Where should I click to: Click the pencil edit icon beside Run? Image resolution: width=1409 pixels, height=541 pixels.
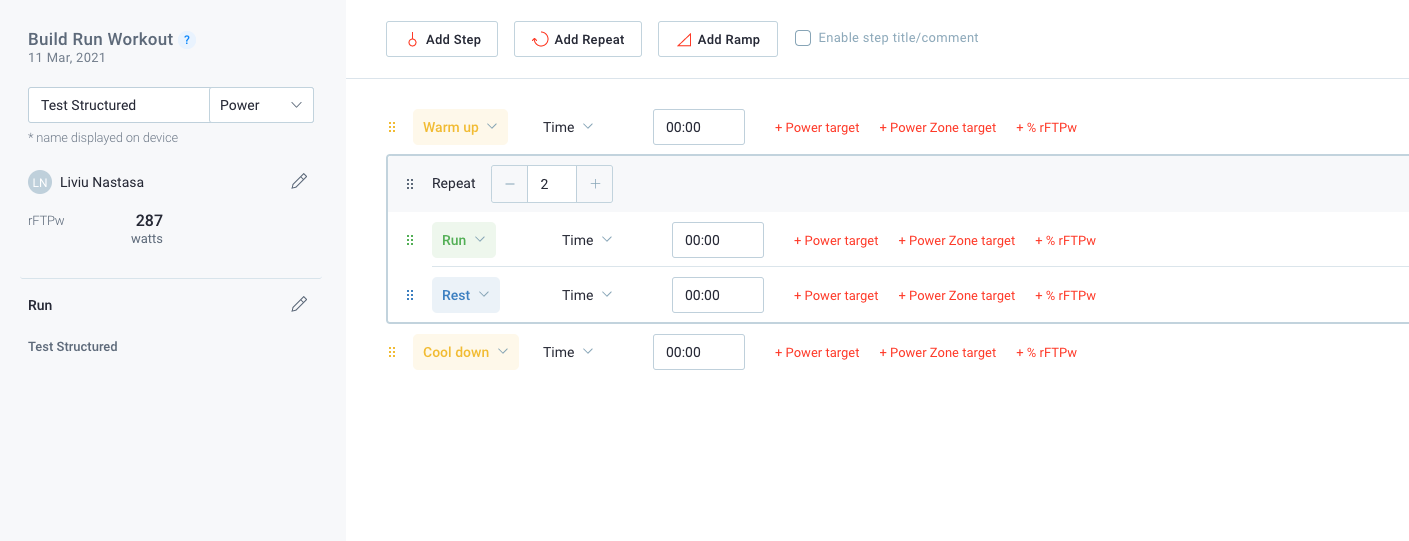[299, 304]
